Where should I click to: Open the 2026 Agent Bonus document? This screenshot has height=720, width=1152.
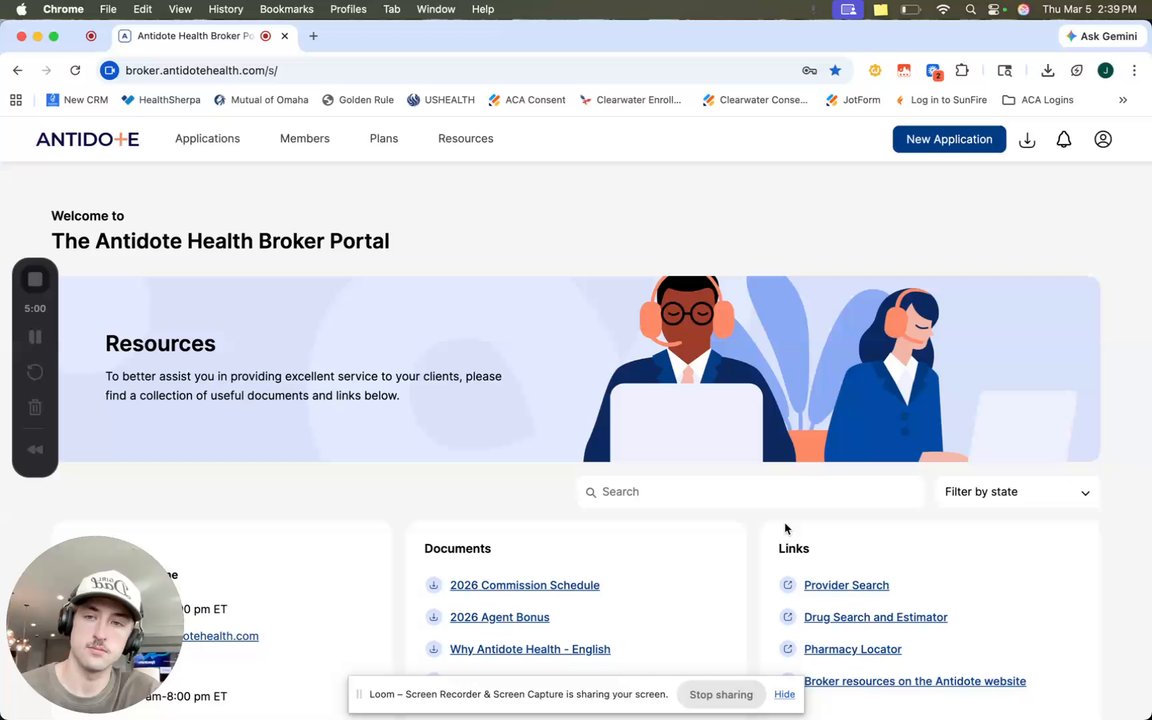click(x=500, y=617)
